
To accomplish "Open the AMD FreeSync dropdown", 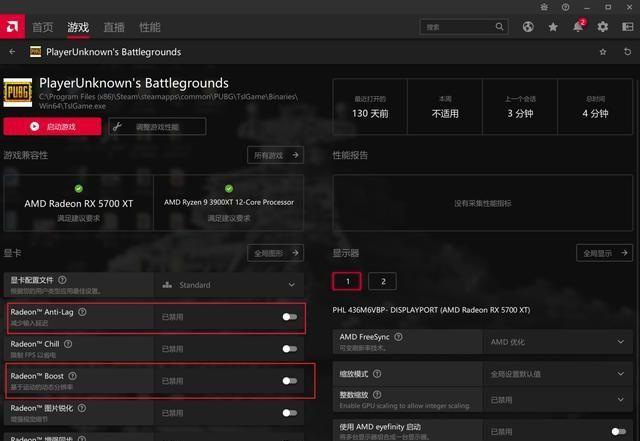I will (x=558, y=342).
